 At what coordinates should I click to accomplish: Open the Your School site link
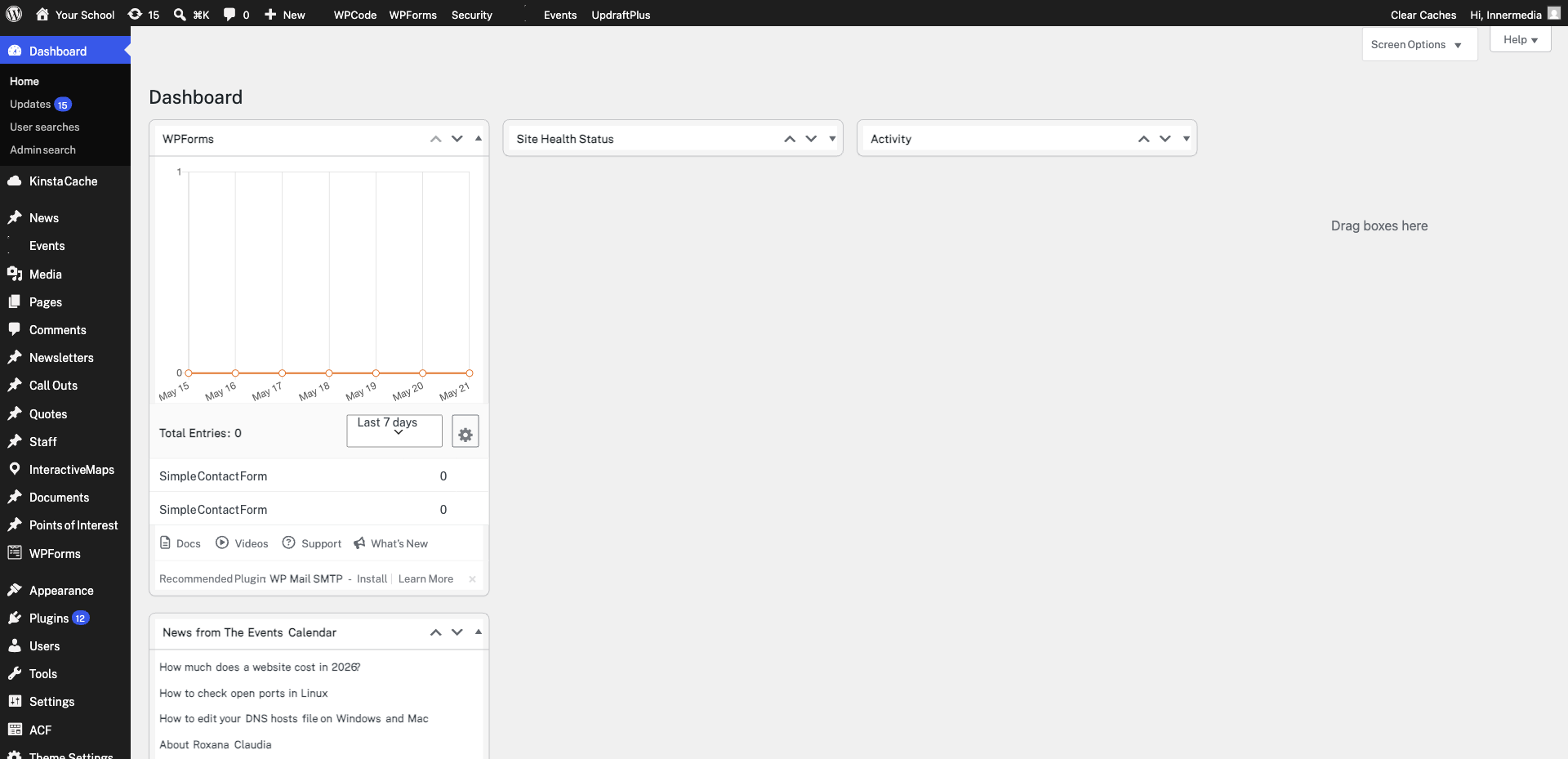point(75,15)
